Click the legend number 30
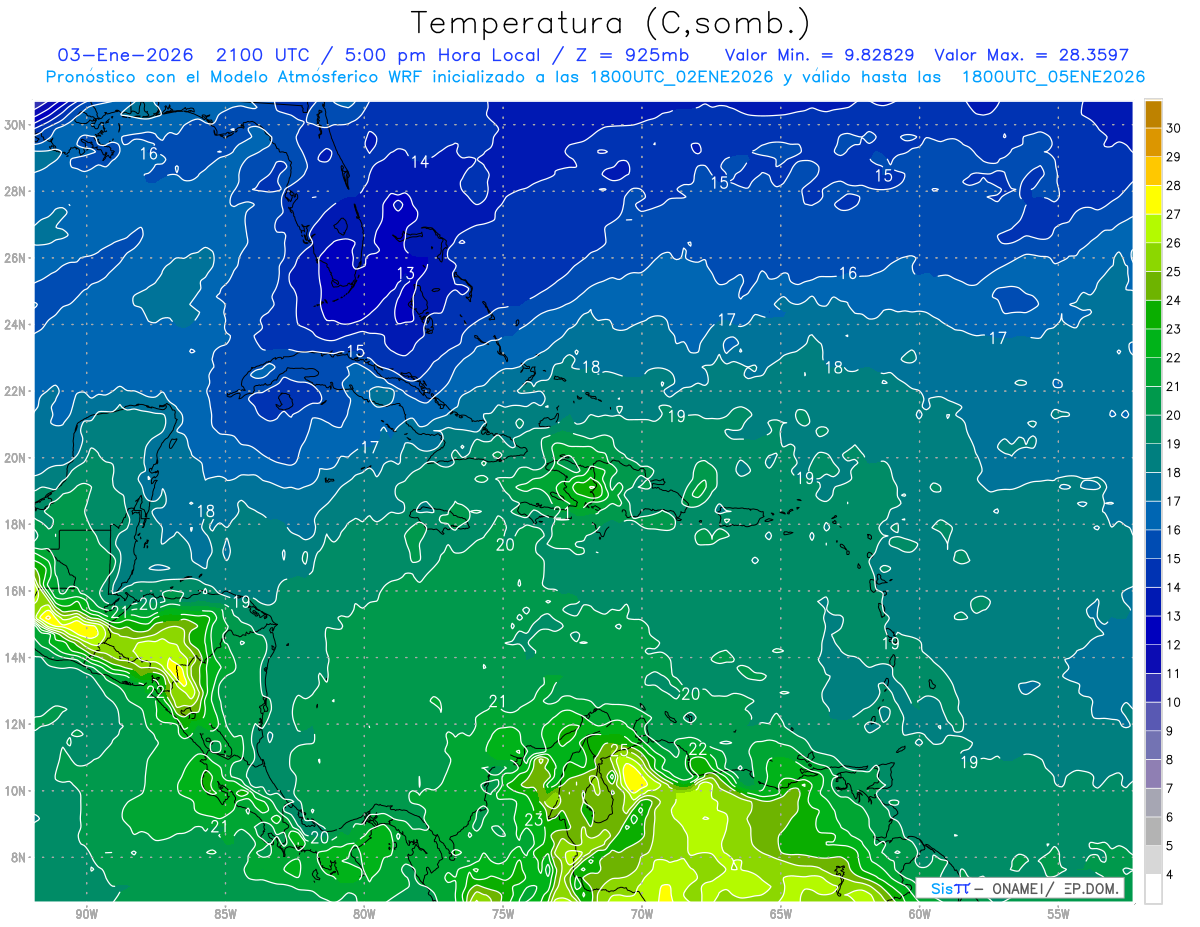Image resolution: width=1200 pixels, height=927 pixels. pos(1174,128)
